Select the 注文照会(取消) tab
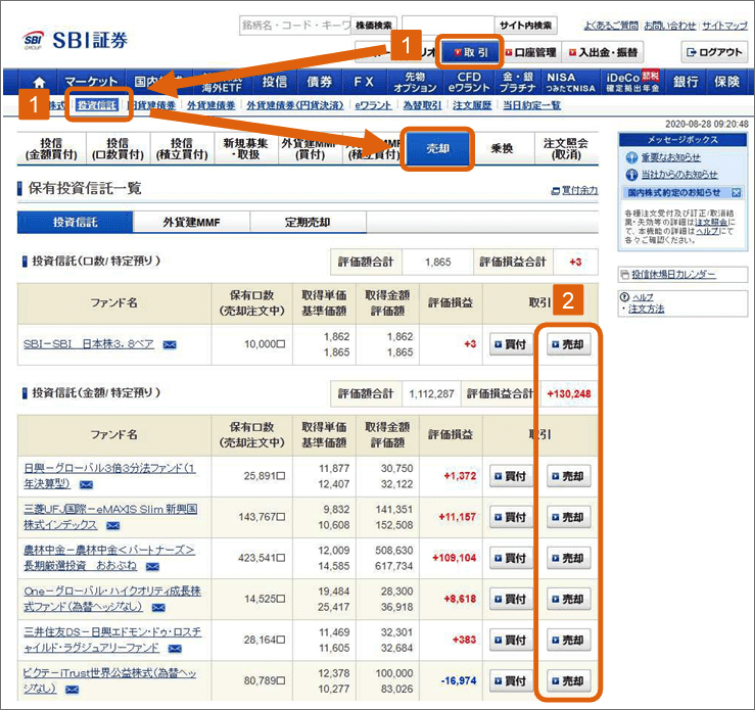The image size is (755, 710). (566, 148)
